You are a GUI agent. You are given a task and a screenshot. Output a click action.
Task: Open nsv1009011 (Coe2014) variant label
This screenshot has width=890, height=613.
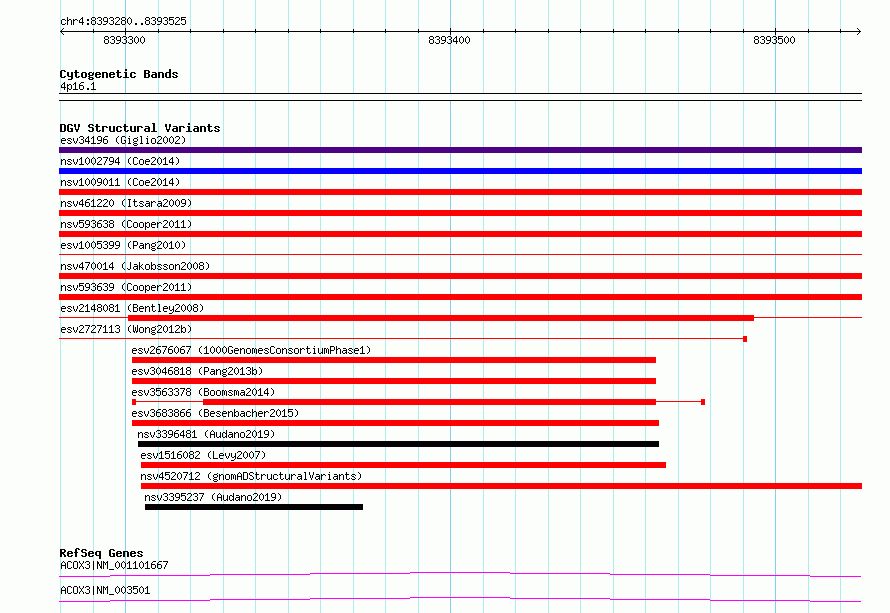[x=120, y=182]
